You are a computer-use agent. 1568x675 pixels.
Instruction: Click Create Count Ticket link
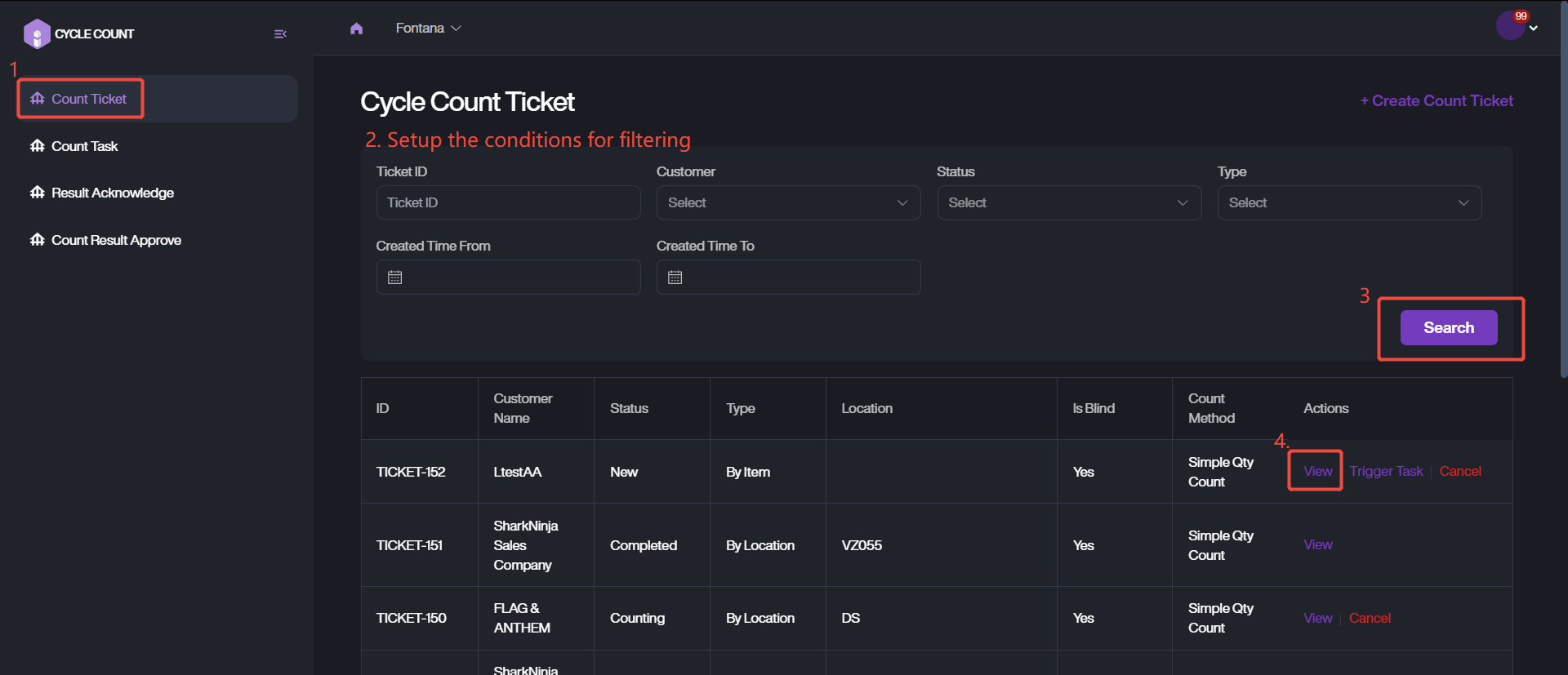(x=1437, y=100)
